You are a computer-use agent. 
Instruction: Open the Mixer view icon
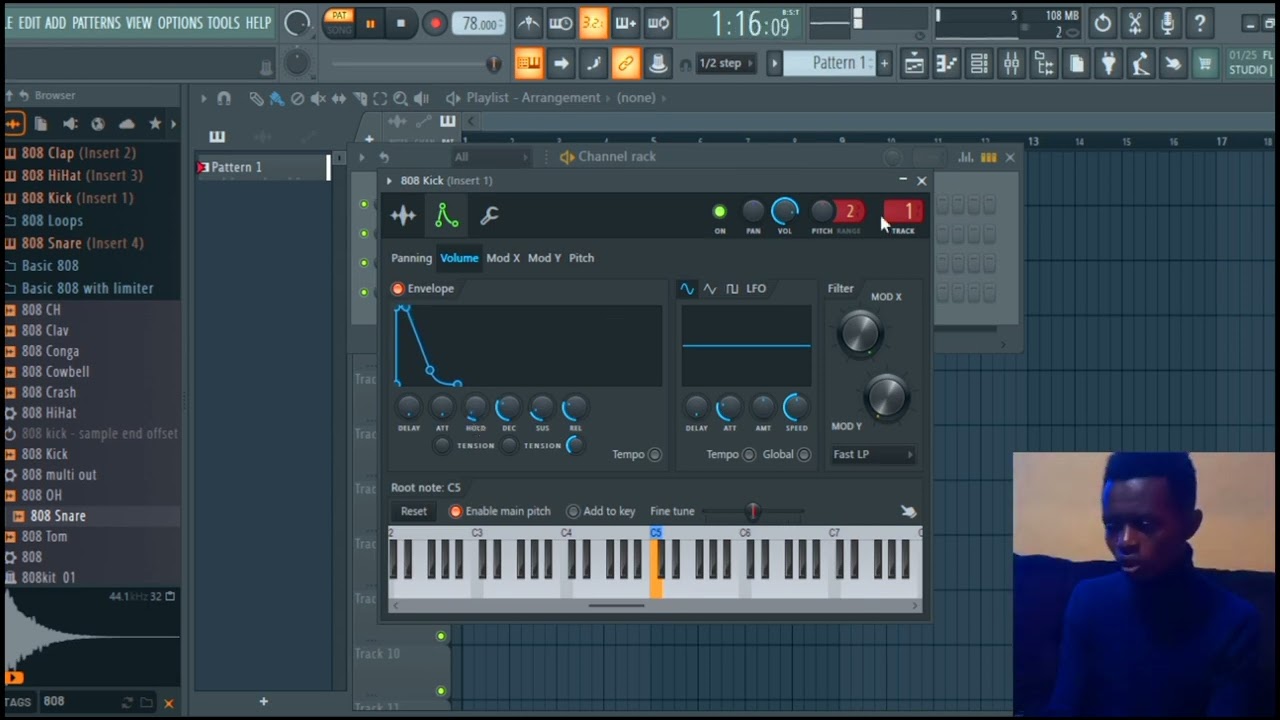1012,65
